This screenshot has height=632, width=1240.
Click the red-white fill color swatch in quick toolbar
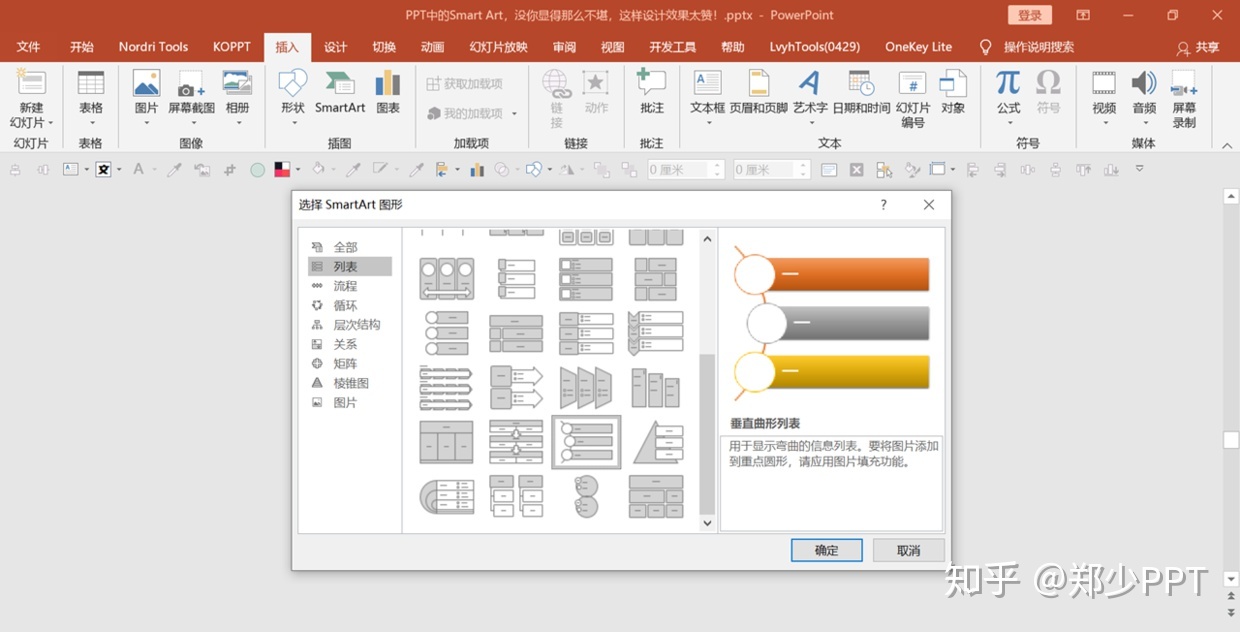click(282, 170)
